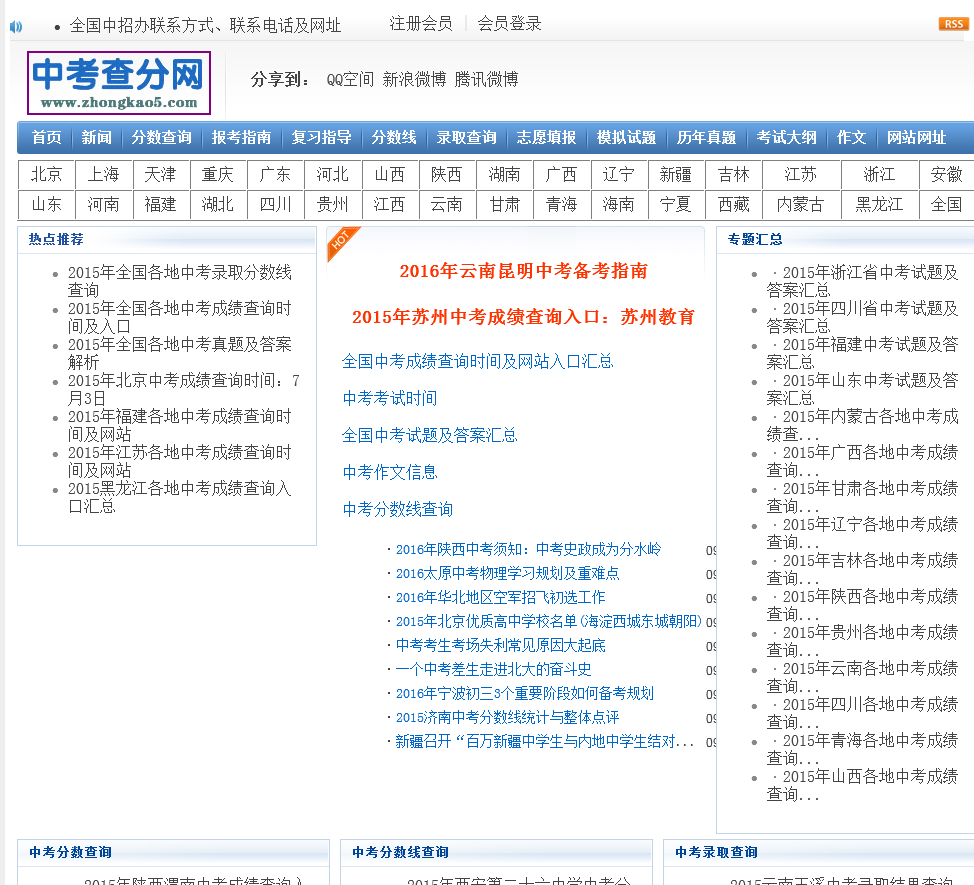
Task: Open the 会员登录 login link
Action: [509, 24]
